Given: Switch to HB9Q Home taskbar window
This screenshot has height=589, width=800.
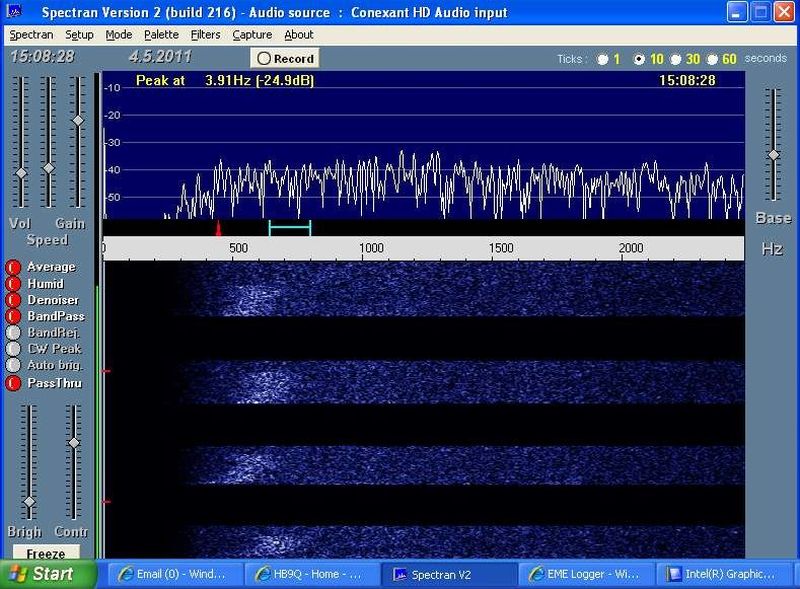Looking at the screenshot, I should coord(312,574).
